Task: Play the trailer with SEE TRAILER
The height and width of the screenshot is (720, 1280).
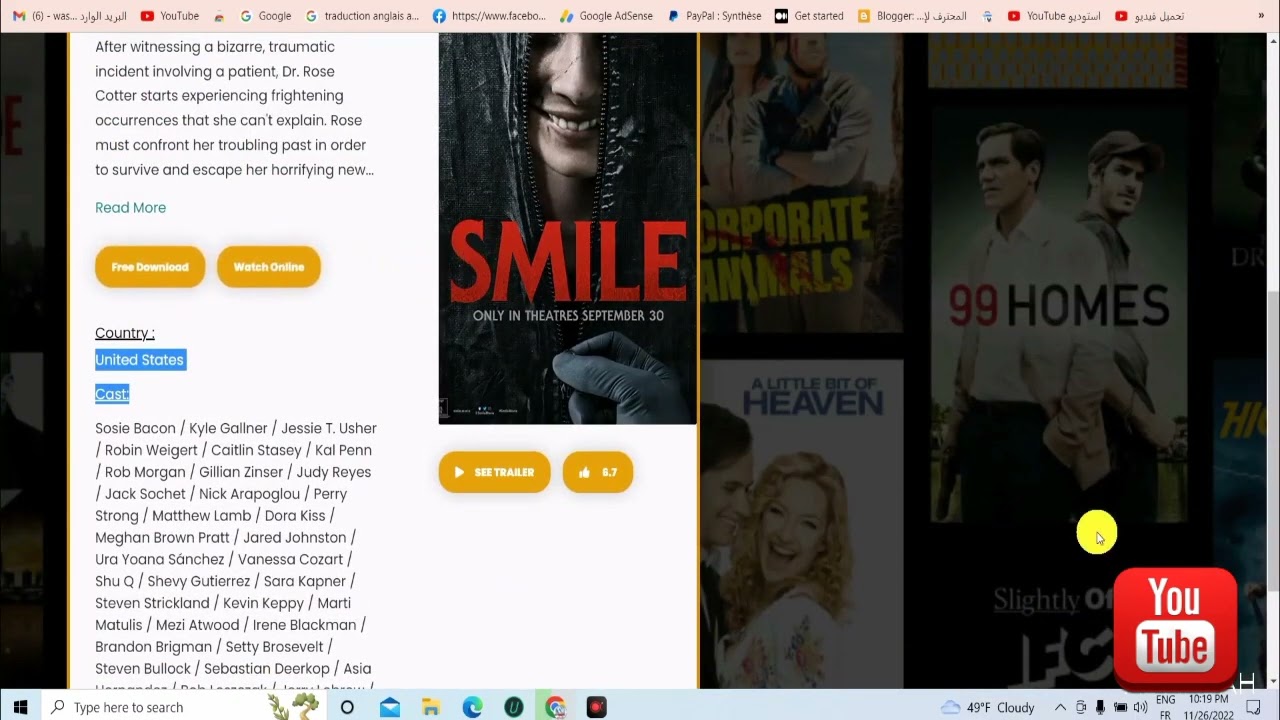Action: pyautogui.click(x=494, y=472)
